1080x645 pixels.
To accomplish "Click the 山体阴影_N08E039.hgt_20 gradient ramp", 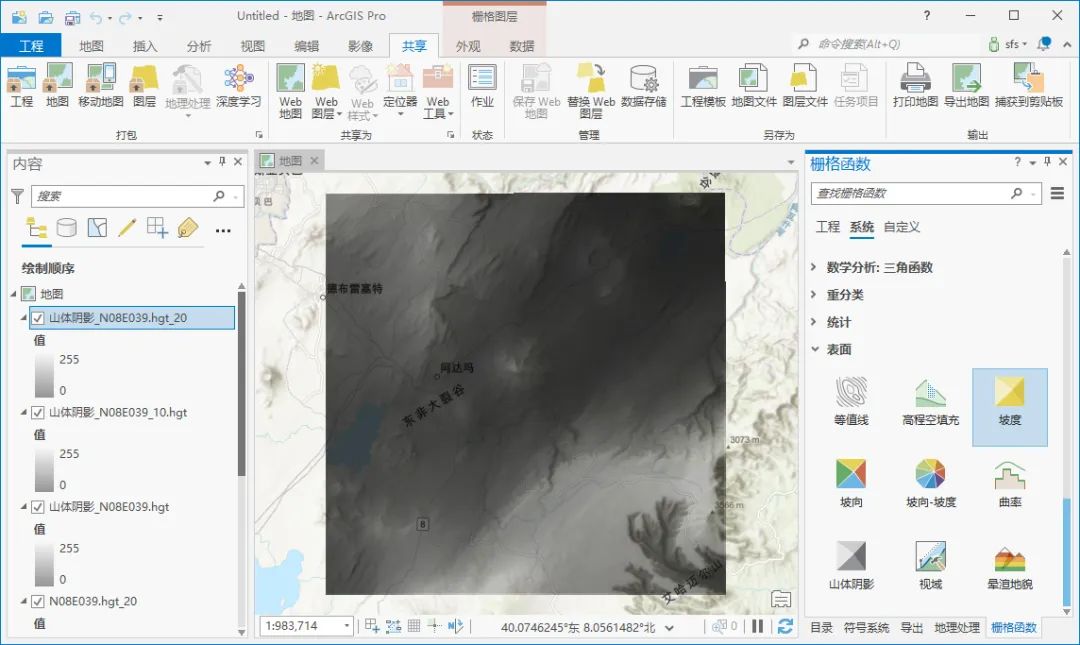I will point(44,375).
